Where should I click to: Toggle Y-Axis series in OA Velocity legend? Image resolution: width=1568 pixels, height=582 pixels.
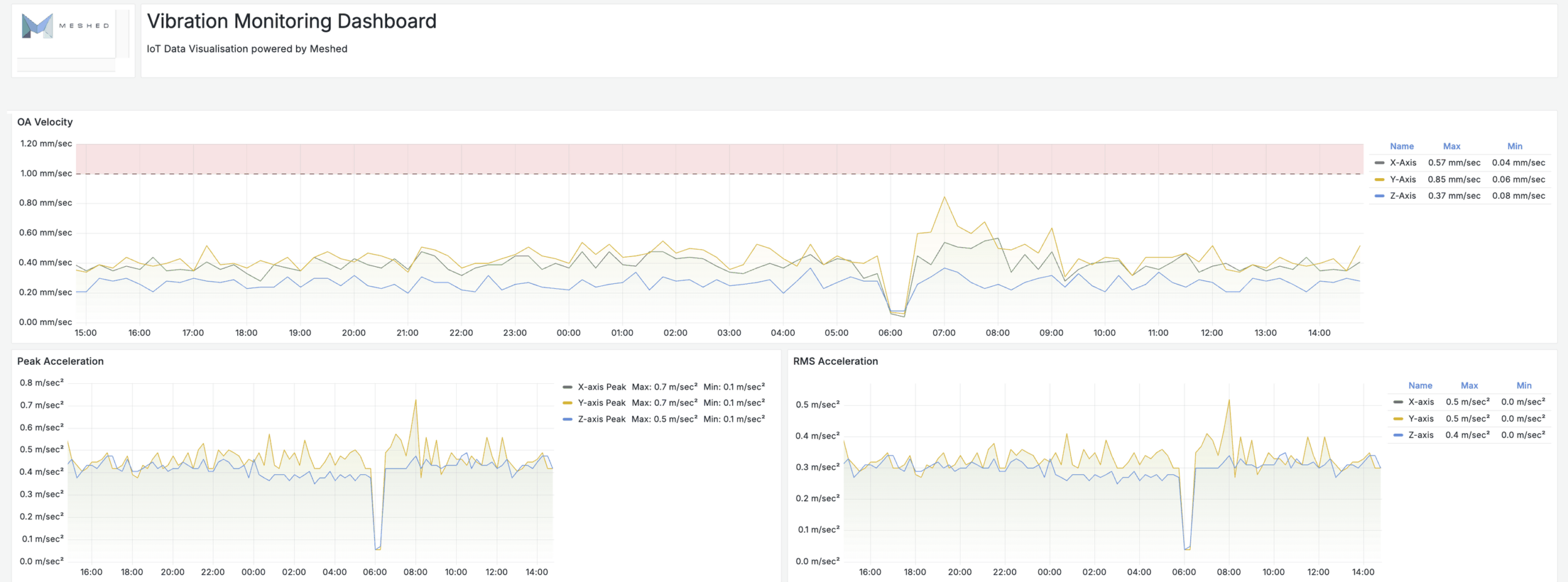1403,179
